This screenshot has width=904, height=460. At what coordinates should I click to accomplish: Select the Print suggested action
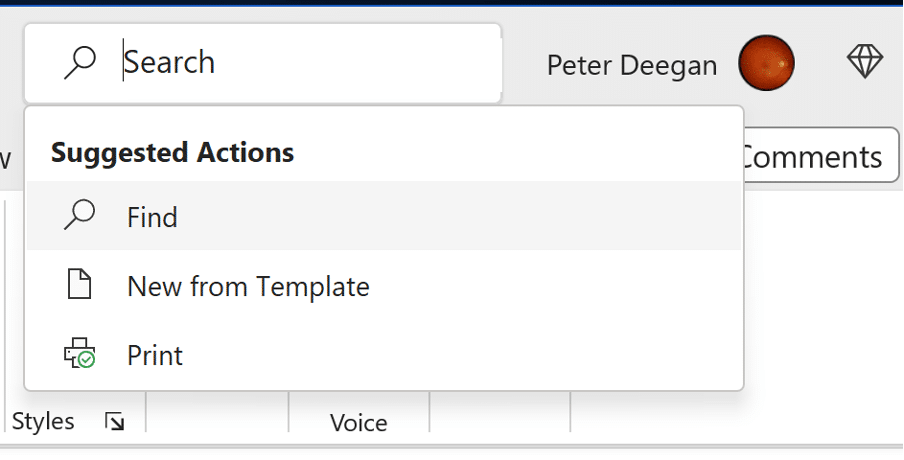pyautogui.click(x=384, y=355)
